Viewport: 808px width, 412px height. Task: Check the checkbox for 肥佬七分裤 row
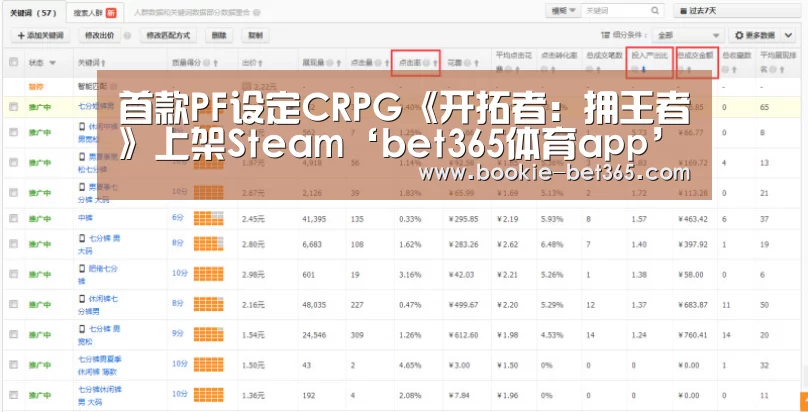click(13, 274)
